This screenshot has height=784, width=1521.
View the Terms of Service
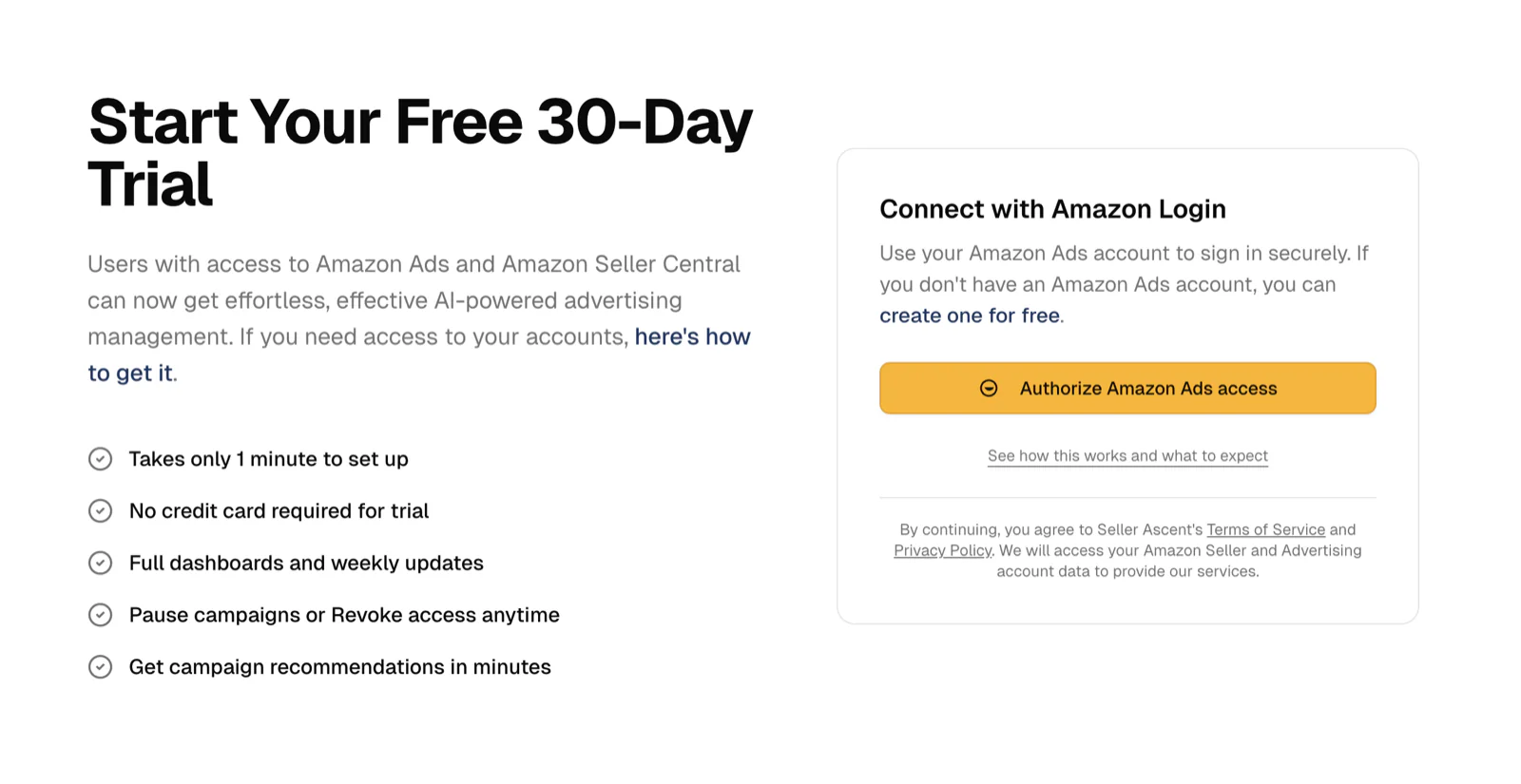point(1265,529)
